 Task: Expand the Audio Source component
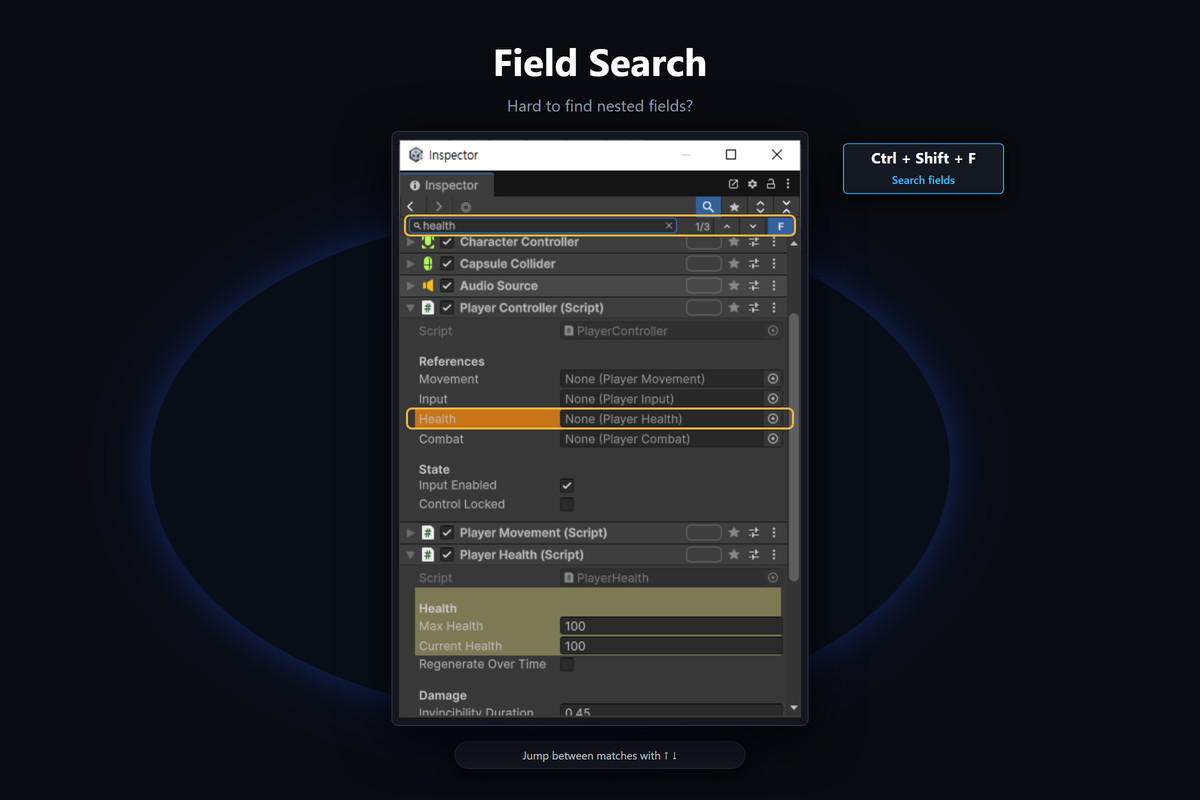coord(410,286)
